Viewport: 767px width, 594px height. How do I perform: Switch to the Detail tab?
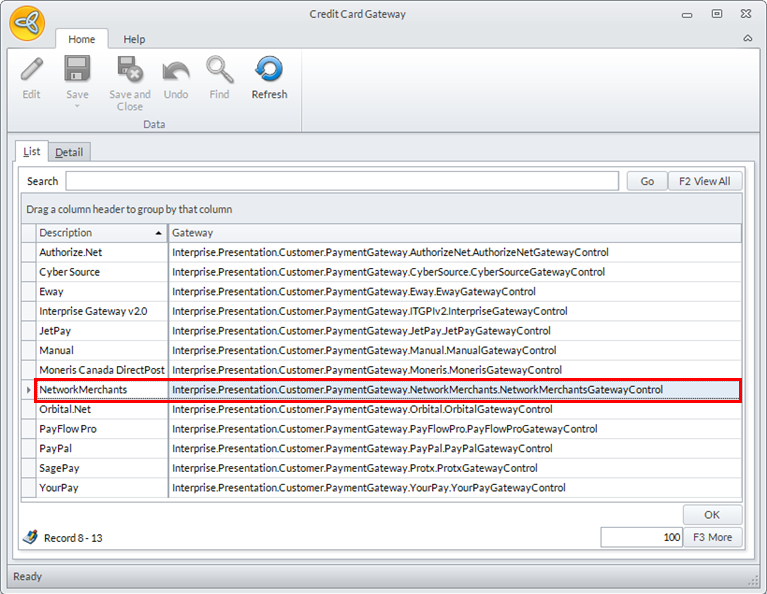pos(69,152)
